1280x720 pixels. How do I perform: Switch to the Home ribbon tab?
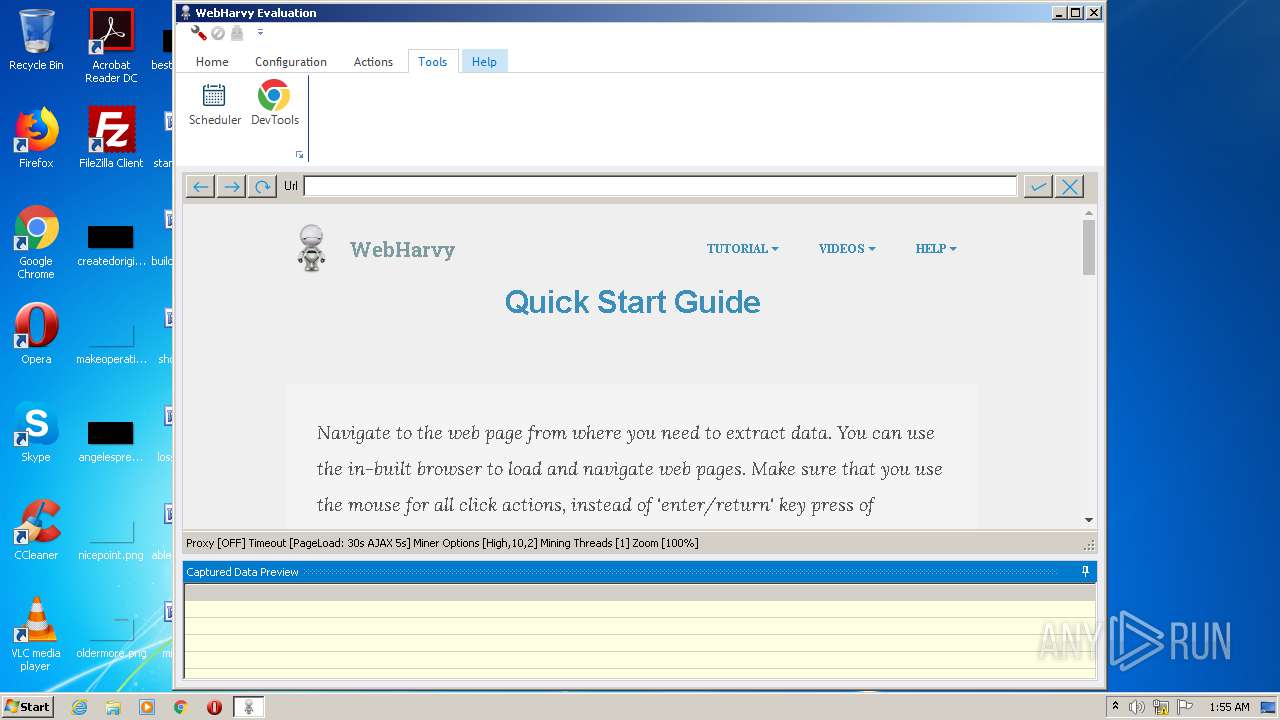pos(212,62)
